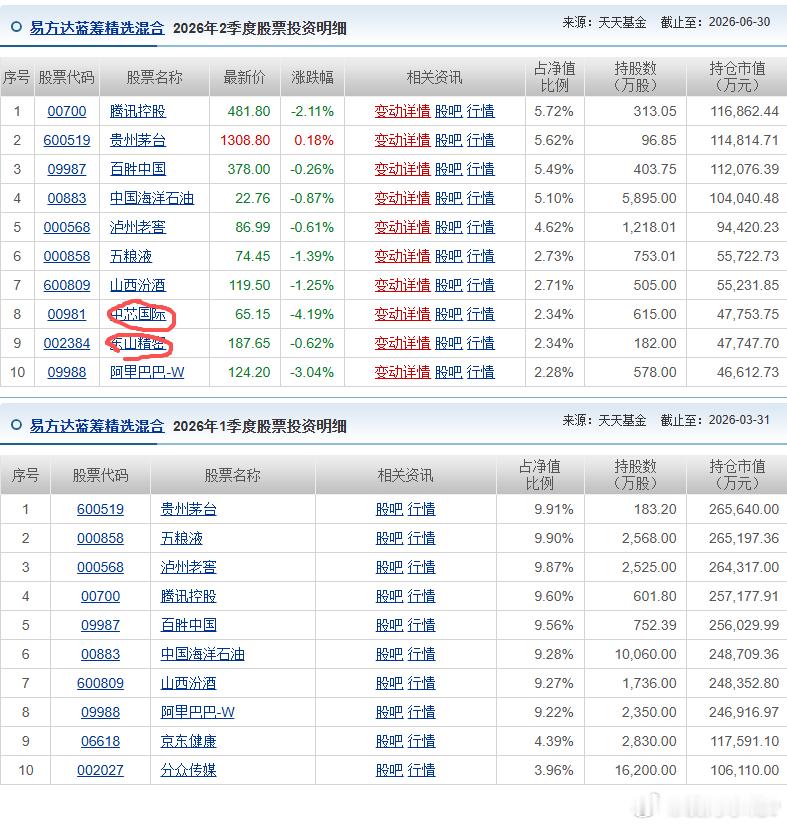Click stock code 09988 in 2季度 table
Screen dimensions: 787x826
click(x=67, y=372)
